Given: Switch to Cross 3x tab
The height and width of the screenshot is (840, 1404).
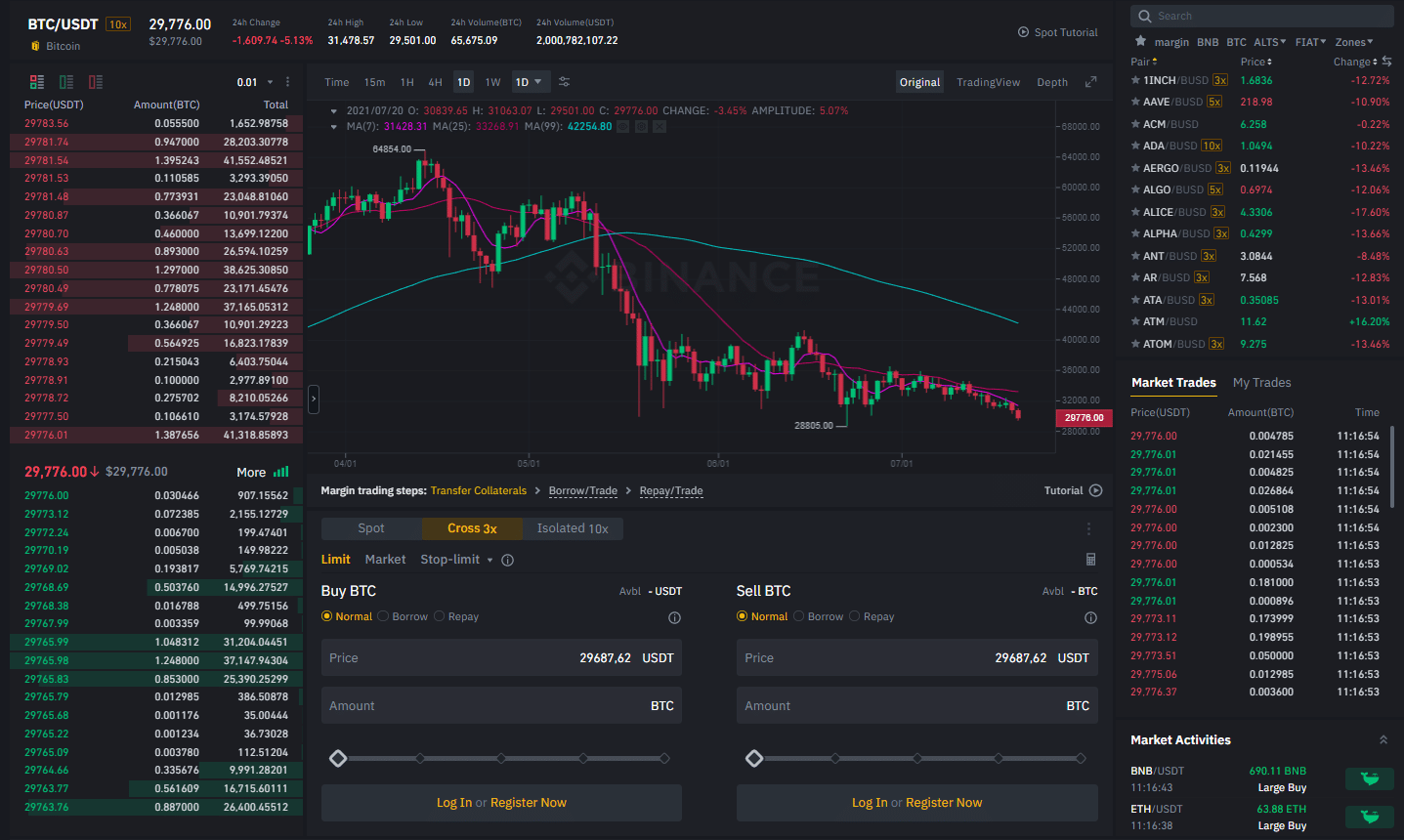Looking at the screenshot, I should coord(472,528).
